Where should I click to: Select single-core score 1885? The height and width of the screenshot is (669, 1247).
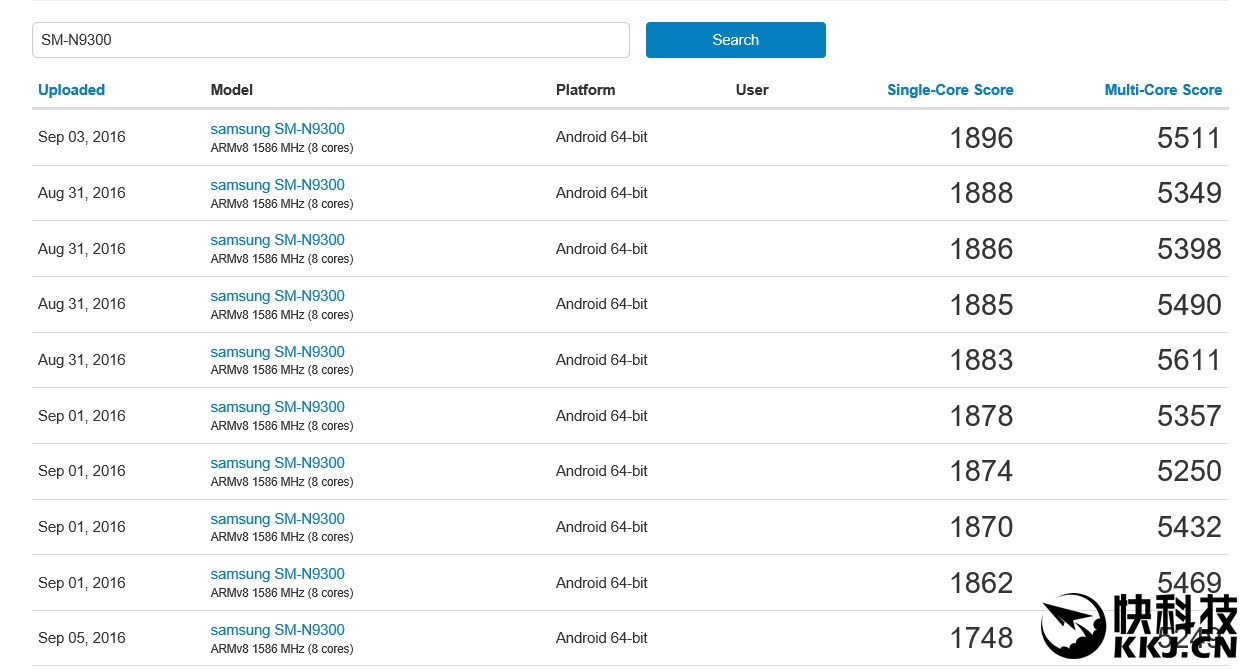(981, 305)
